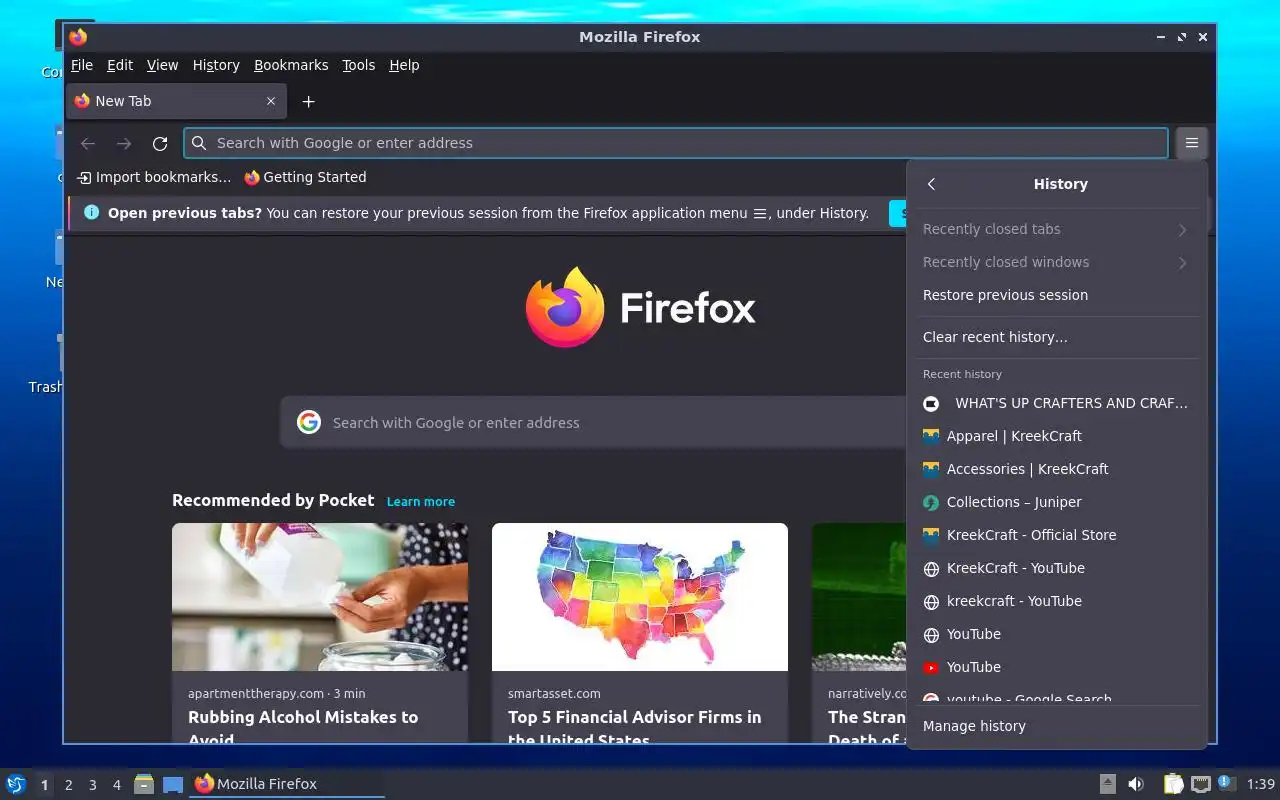Open the View menu
1280x800 pixels.
click(162, 65)
